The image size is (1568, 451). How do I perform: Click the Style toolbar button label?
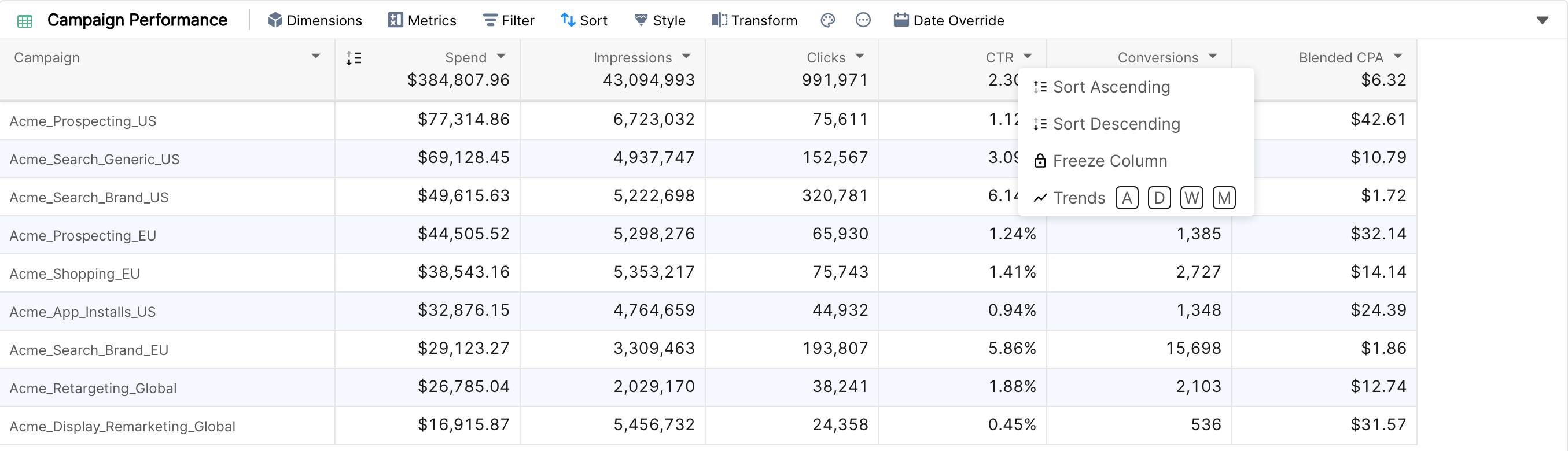[669, 21]
